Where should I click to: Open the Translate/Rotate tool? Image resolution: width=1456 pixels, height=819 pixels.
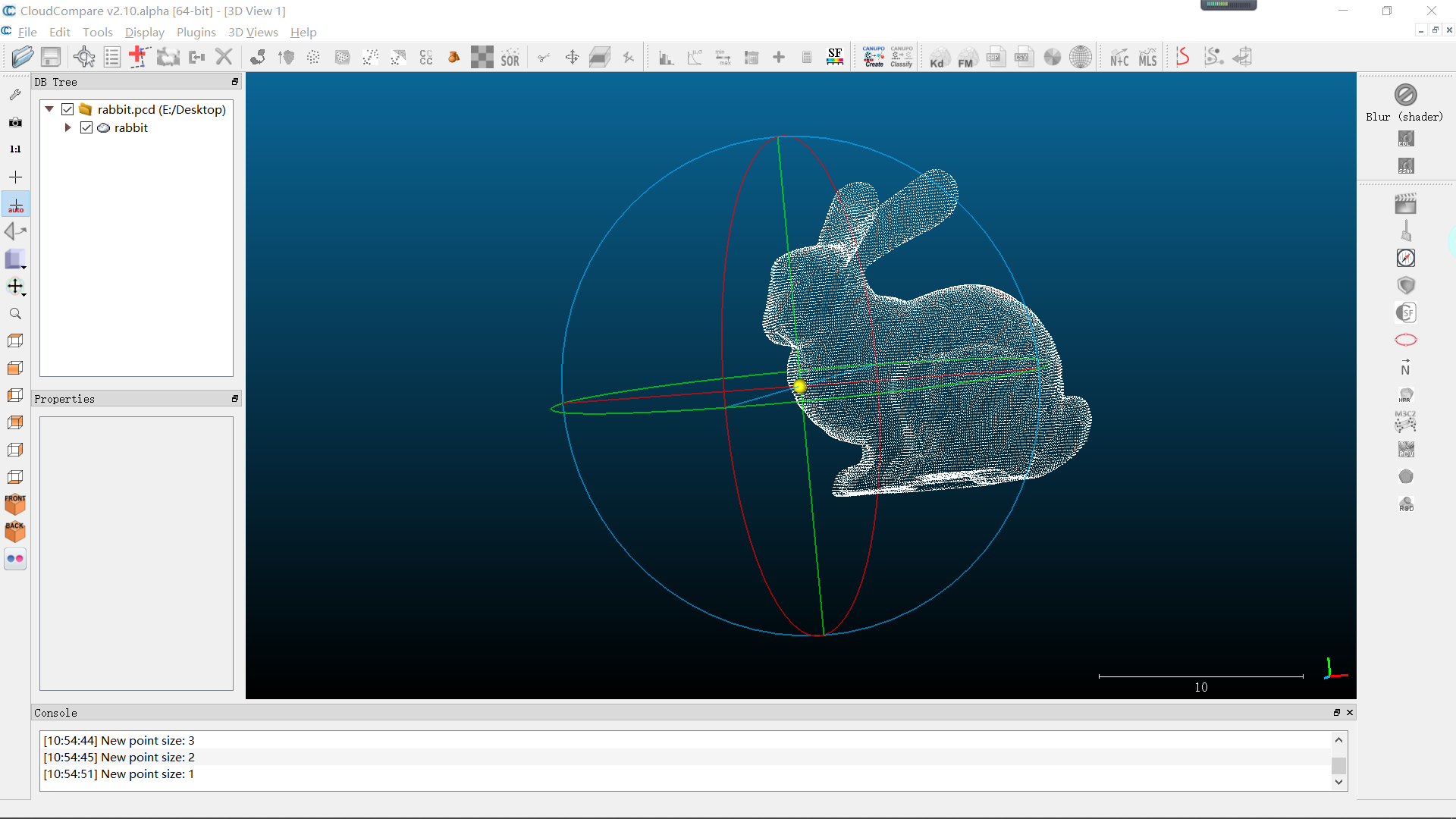[x=572, y=58]
